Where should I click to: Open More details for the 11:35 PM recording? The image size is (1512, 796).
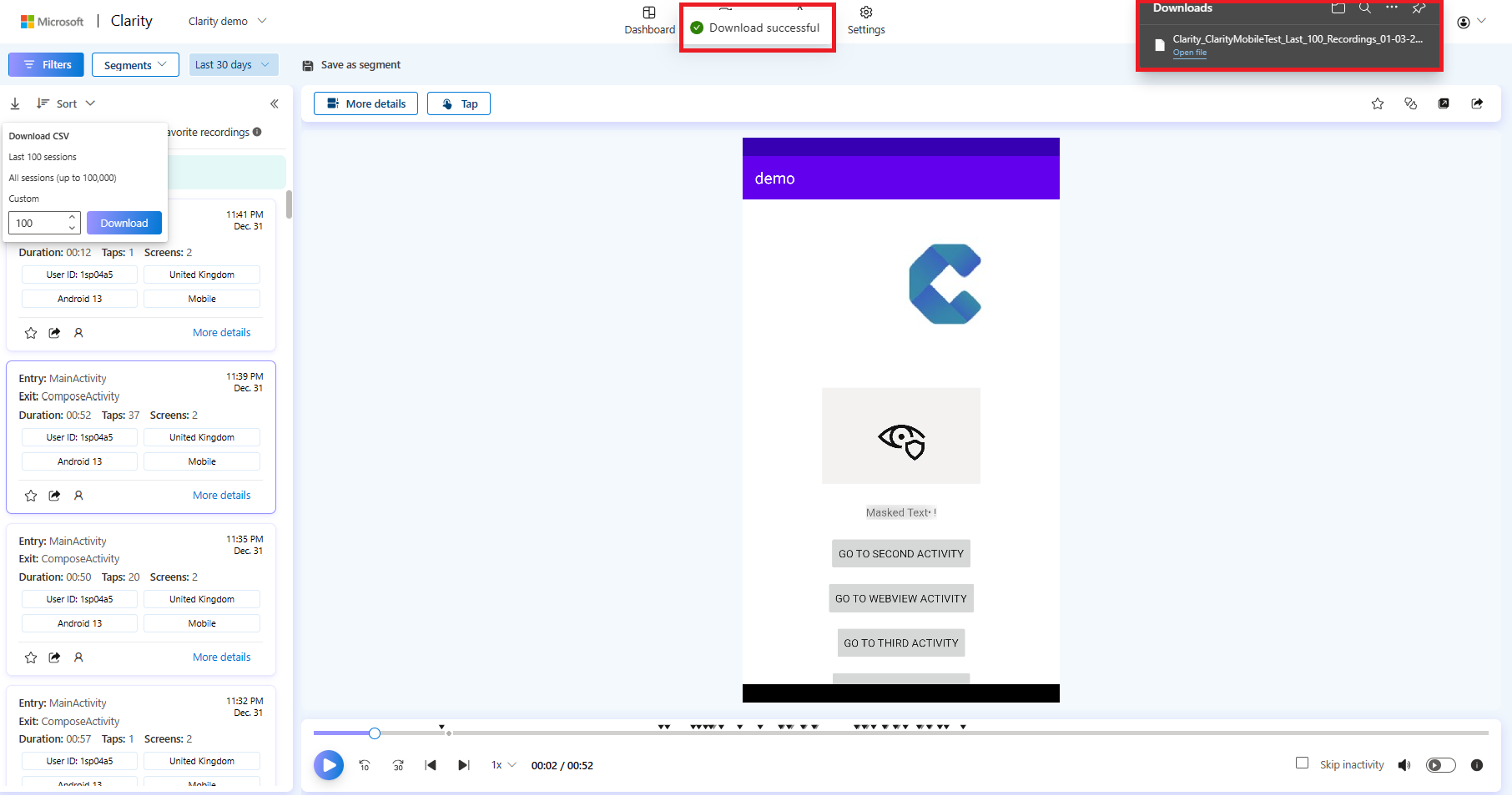221,657
